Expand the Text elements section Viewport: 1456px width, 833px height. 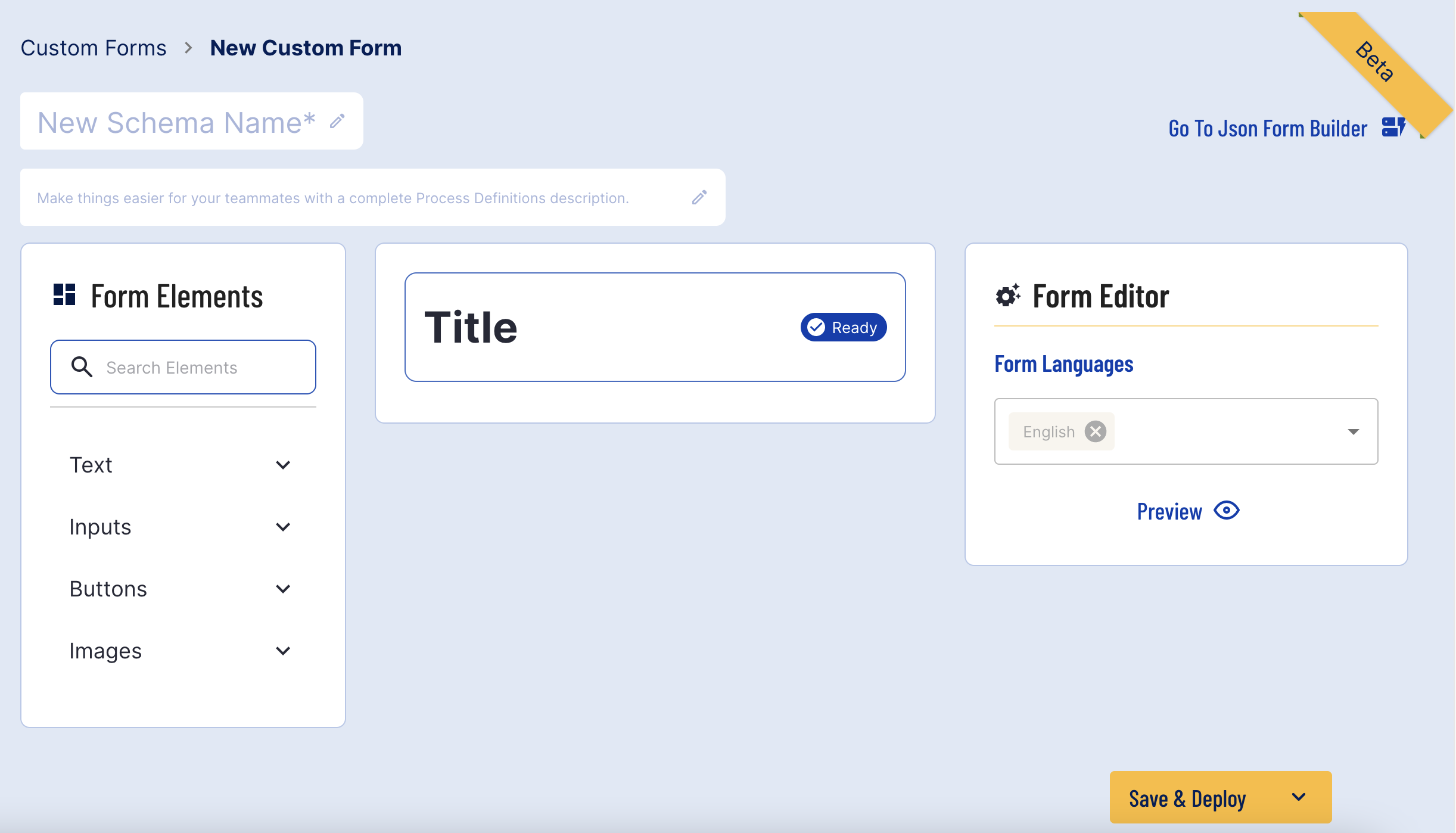pos(283,465)
